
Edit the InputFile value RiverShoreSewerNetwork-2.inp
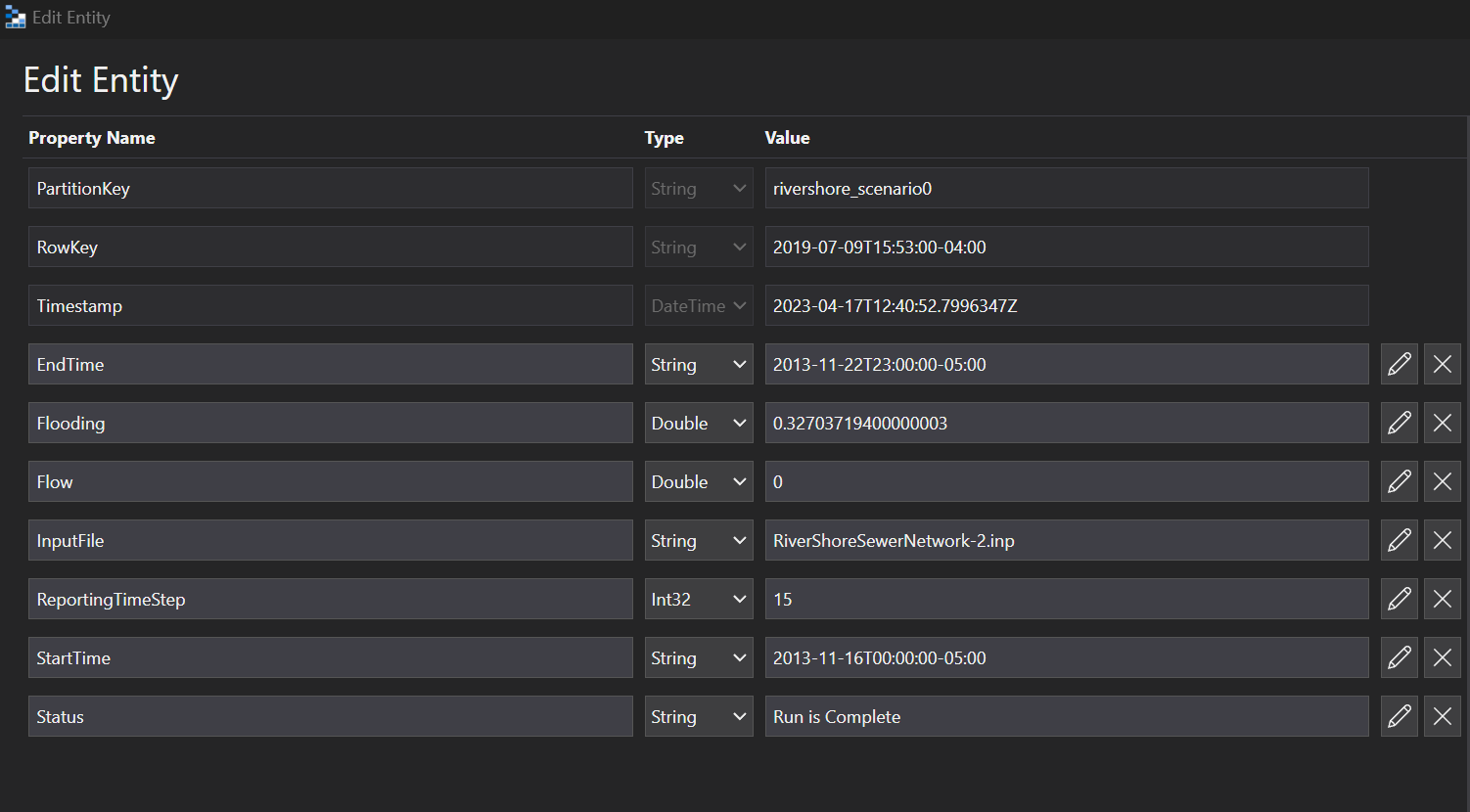[1067, 540]
